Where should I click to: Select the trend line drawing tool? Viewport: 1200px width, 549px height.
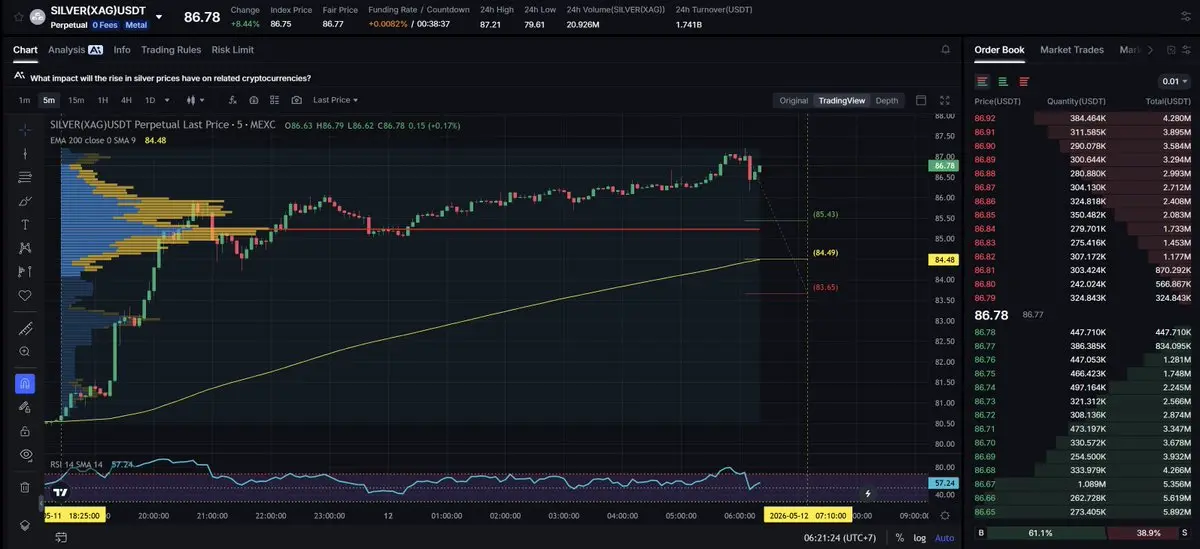point(25,154)
